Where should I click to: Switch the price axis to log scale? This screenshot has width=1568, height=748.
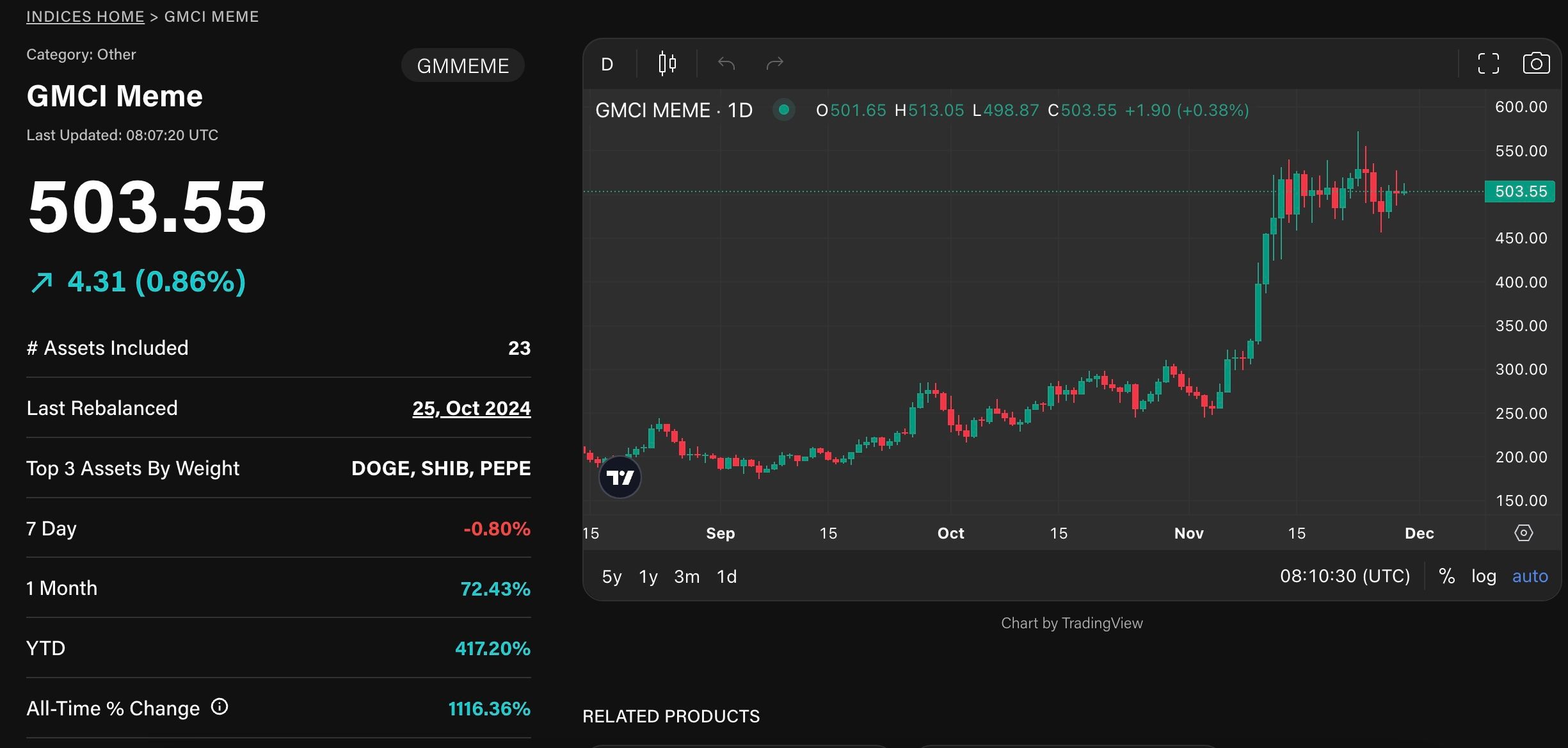[1484, 576]
